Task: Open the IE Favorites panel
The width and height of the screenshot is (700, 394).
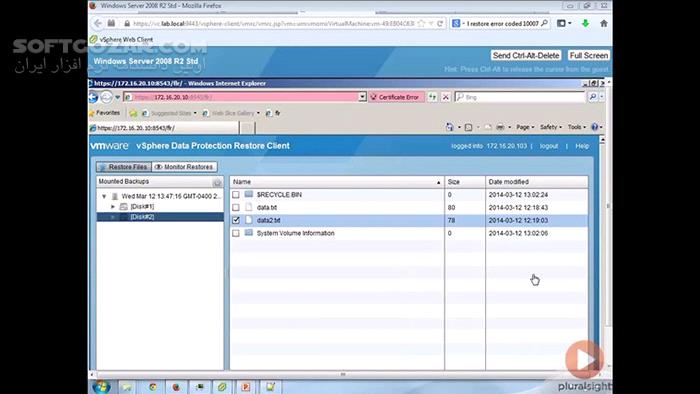Action: (x=105, y=113)
